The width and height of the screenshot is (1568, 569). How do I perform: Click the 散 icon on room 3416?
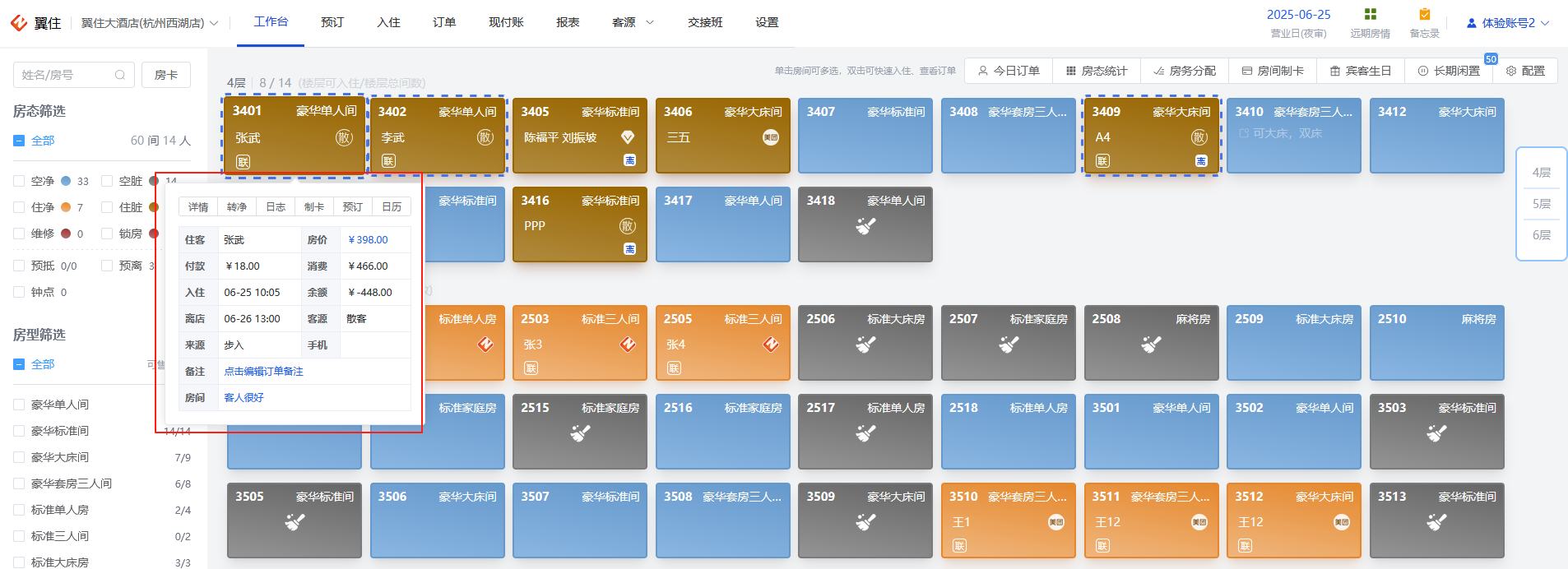(x=628, y=226)
